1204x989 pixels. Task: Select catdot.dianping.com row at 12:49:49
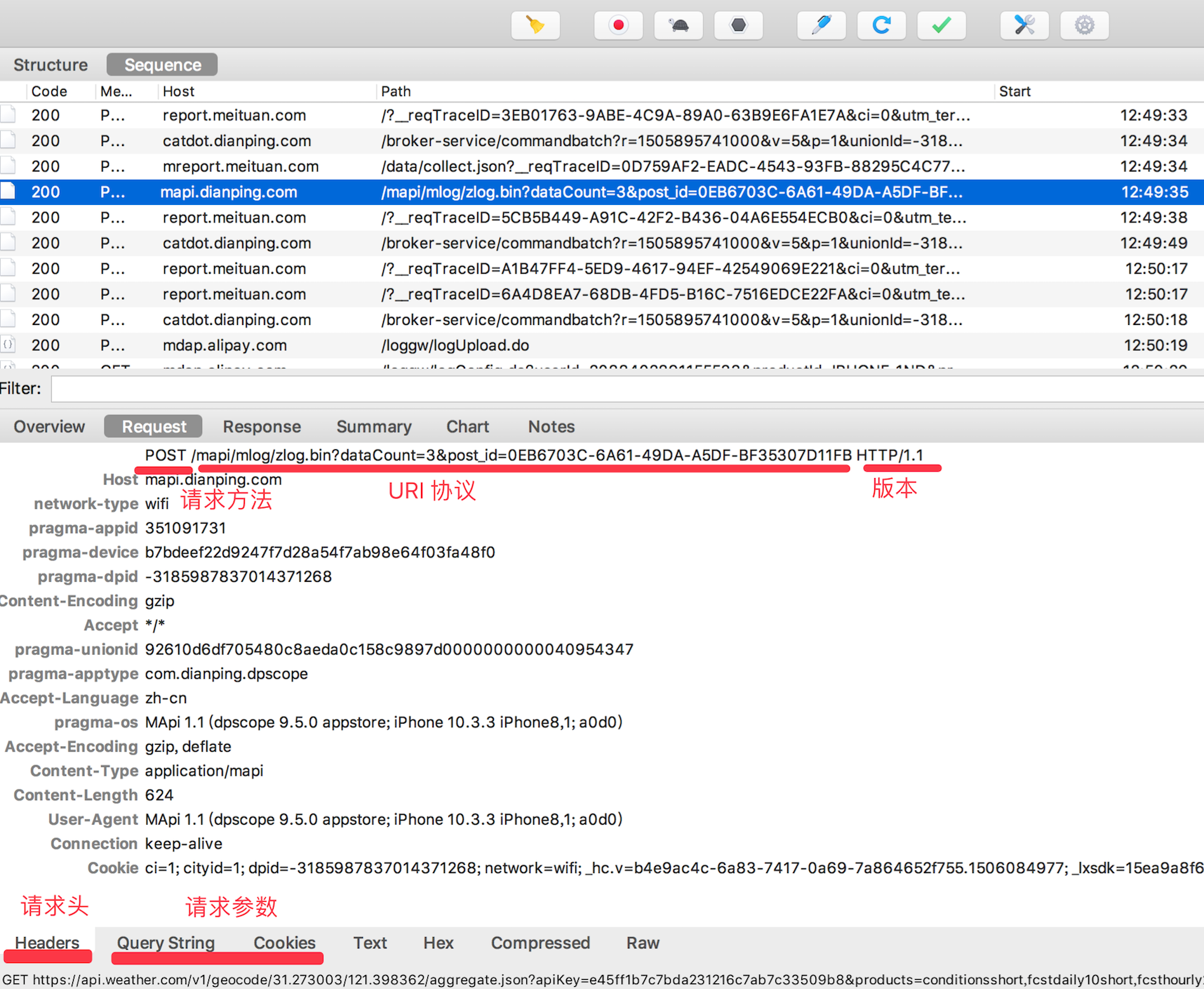pyautogui.click(x=602, y=243)
